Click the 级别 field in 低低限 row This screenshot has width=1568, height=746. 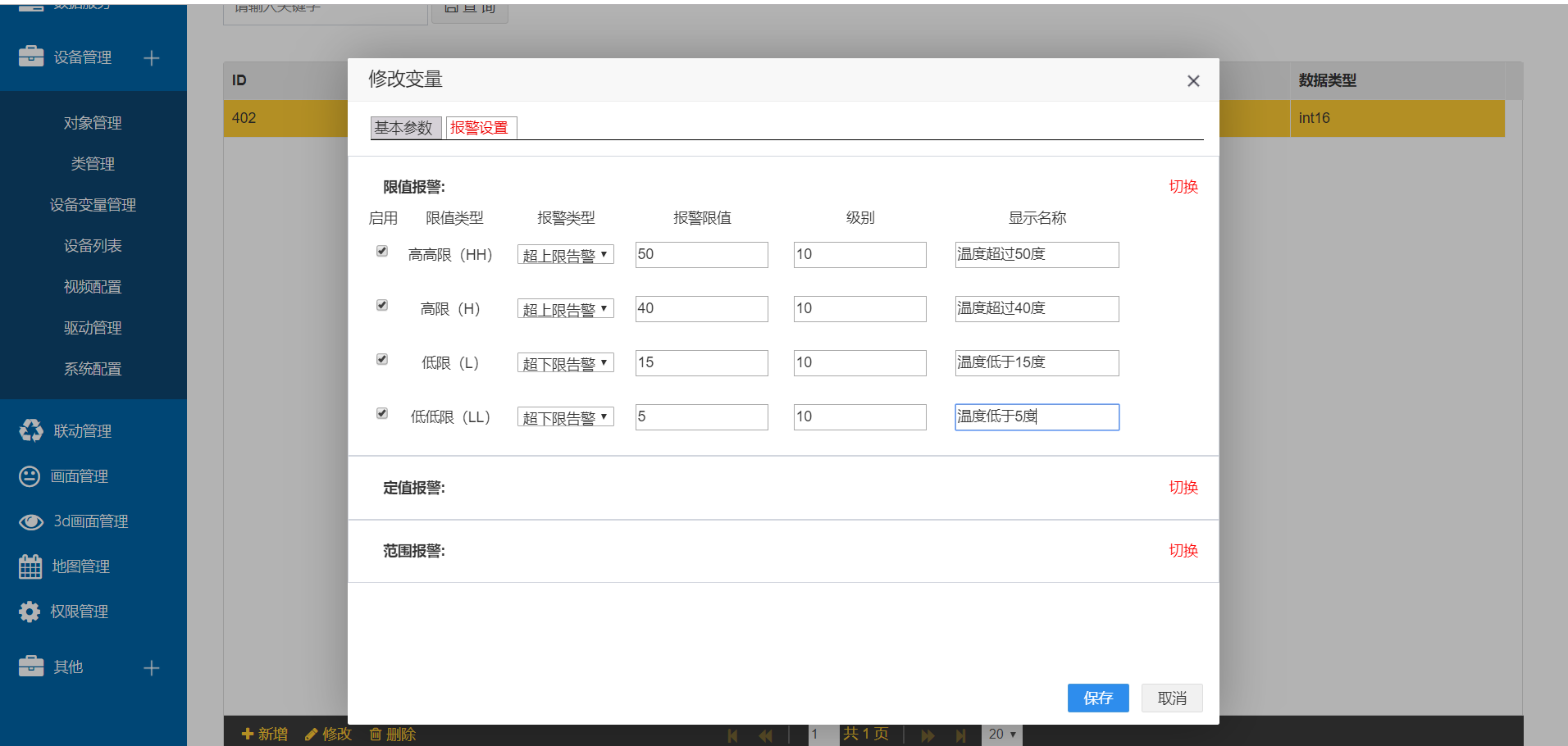coord(860,417)
